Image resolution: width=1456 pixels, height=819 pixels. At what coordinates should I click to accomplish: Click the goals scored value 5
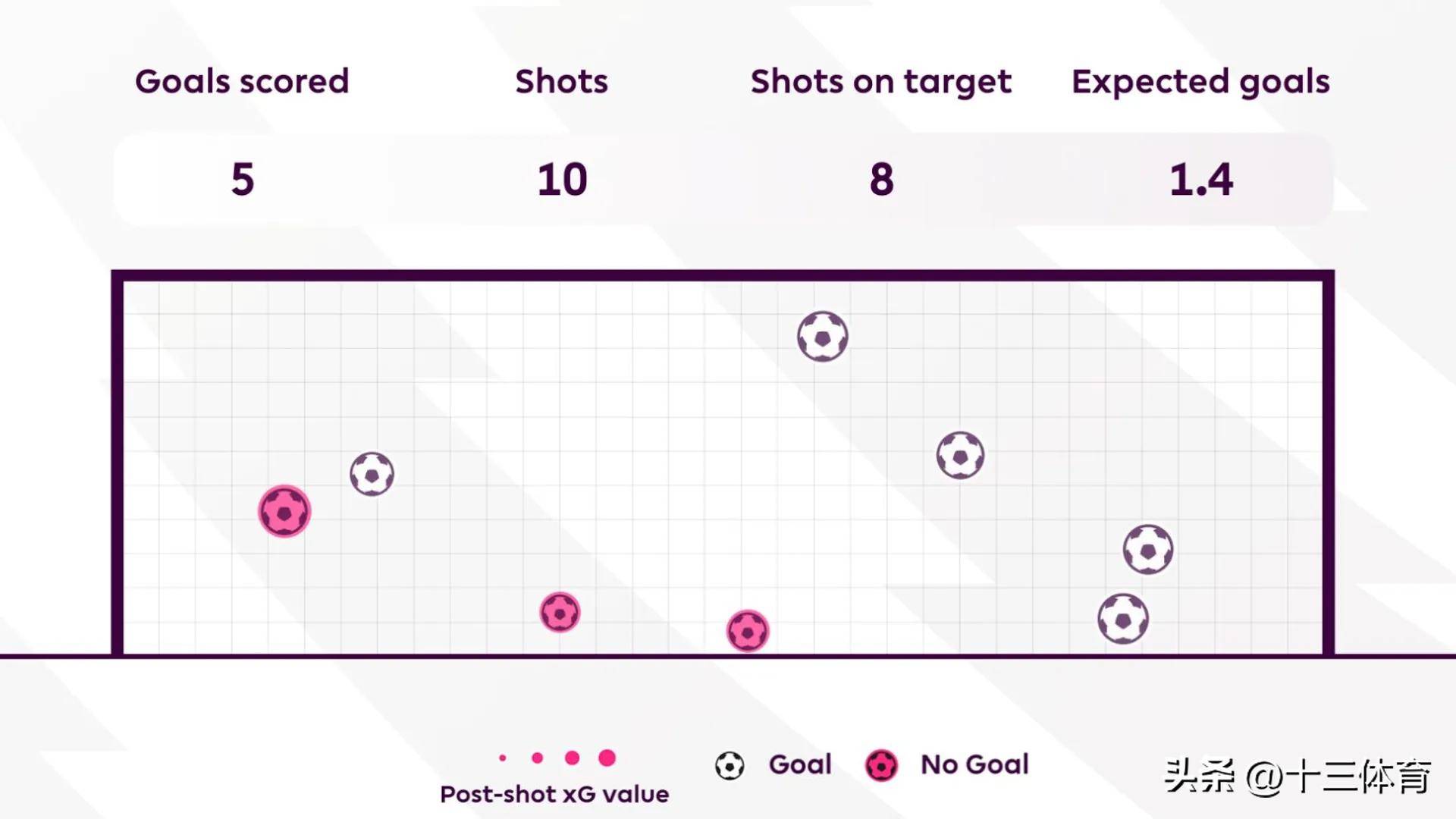243,180
